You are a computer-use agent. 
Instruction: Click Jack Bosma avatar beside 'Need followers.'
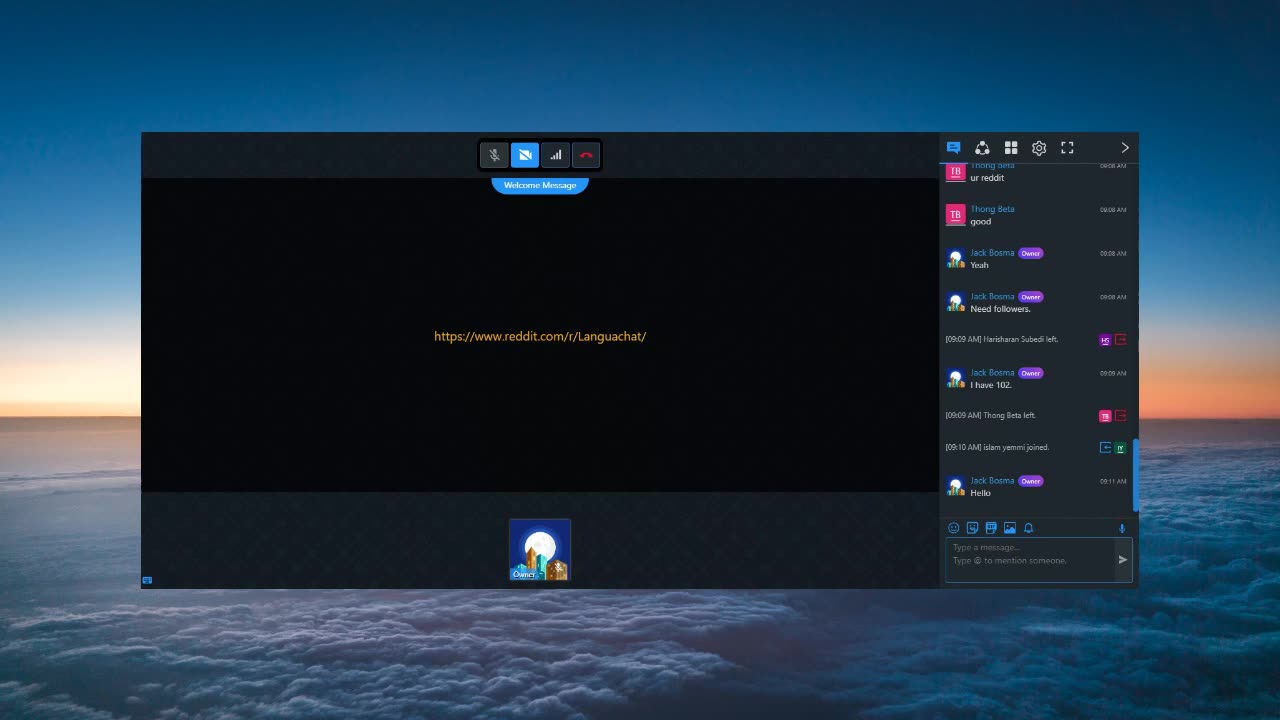(955, 302)
